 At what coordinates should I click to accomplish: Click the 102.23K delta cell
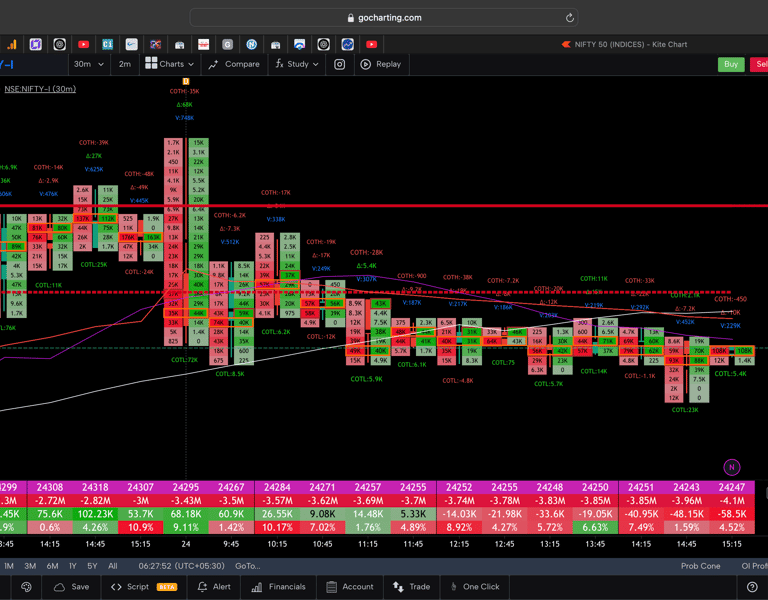(x=95, y=514)
